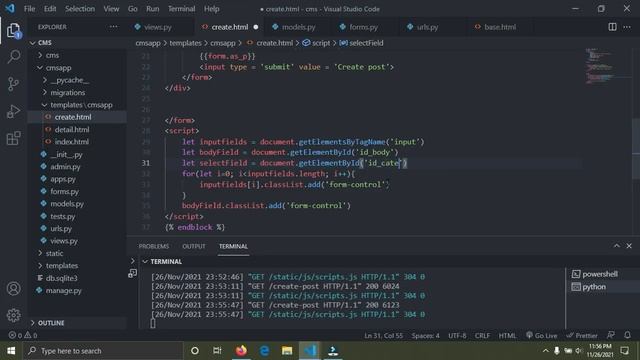640x360 pixels.
Task: Switch to the forms.py tab
Action: point(363,27)
